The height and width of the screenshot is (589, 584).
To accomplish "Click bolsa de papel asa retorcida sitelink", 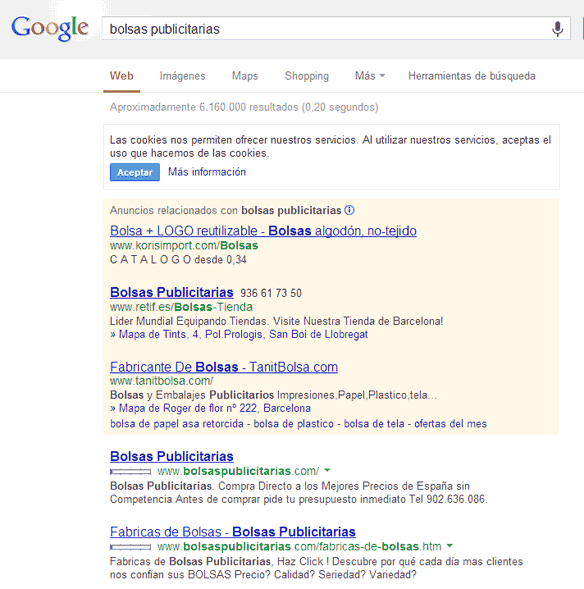I will click(177, 424).
